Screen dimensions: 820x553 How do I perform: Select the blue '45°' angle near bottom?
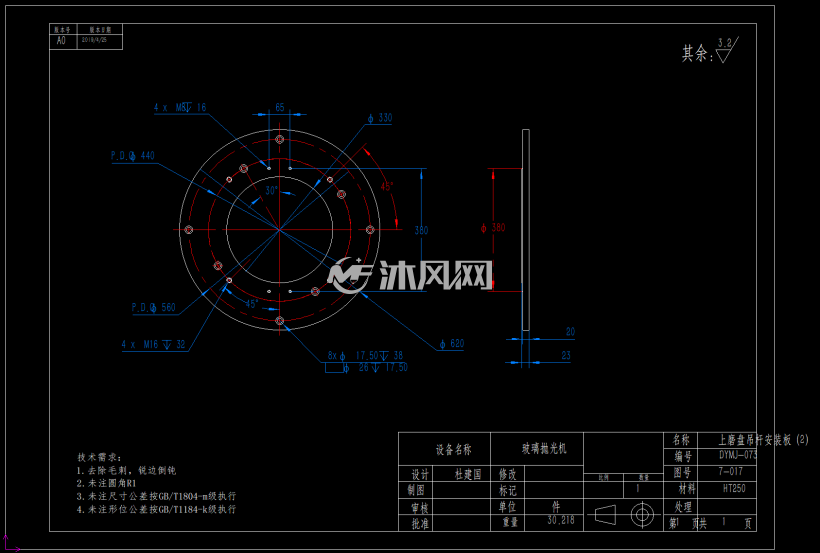click(252, 304)
